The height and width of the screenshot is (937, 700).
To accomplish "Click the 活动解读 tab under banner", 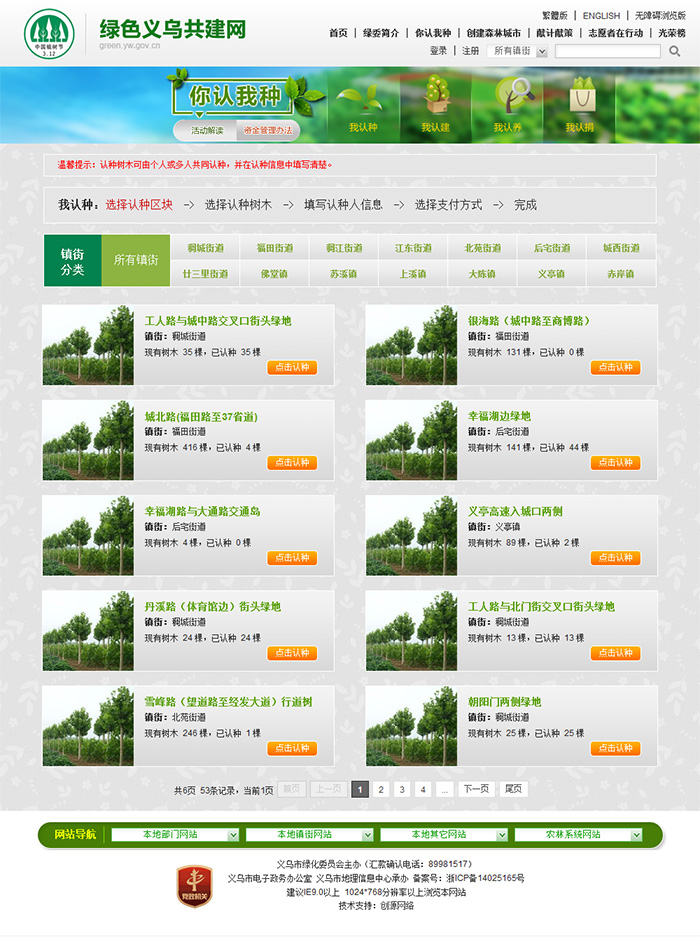I will [207, 130].
